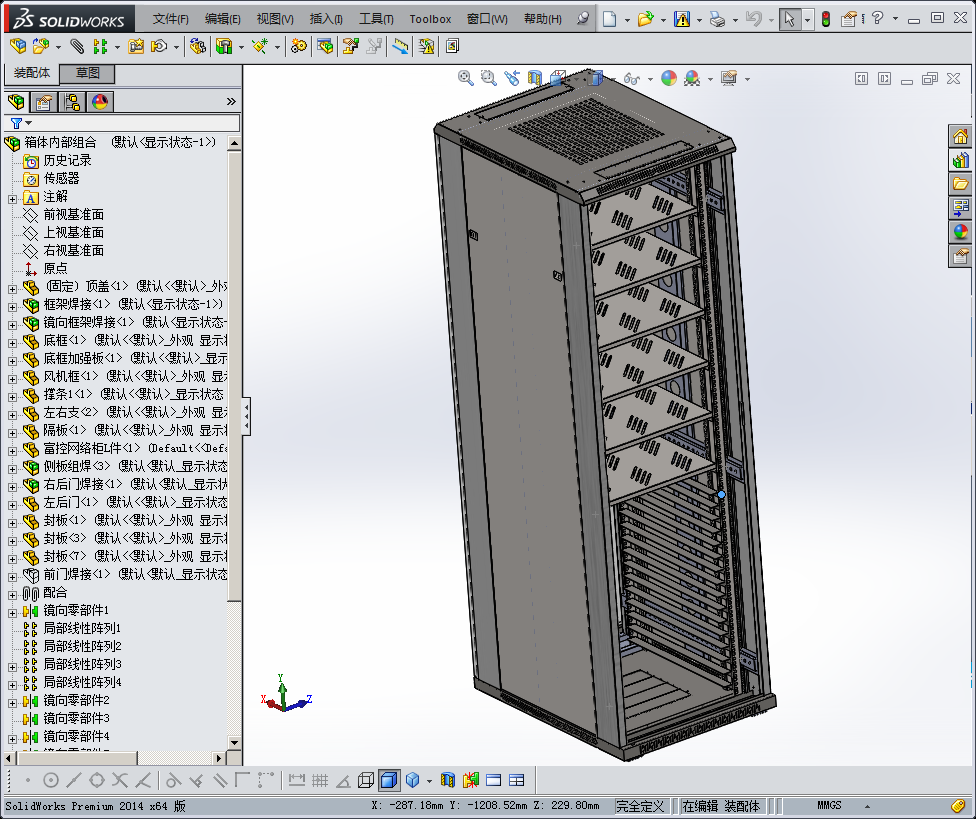
Task: Select the 原点 origin item
Action: (55, 269)
